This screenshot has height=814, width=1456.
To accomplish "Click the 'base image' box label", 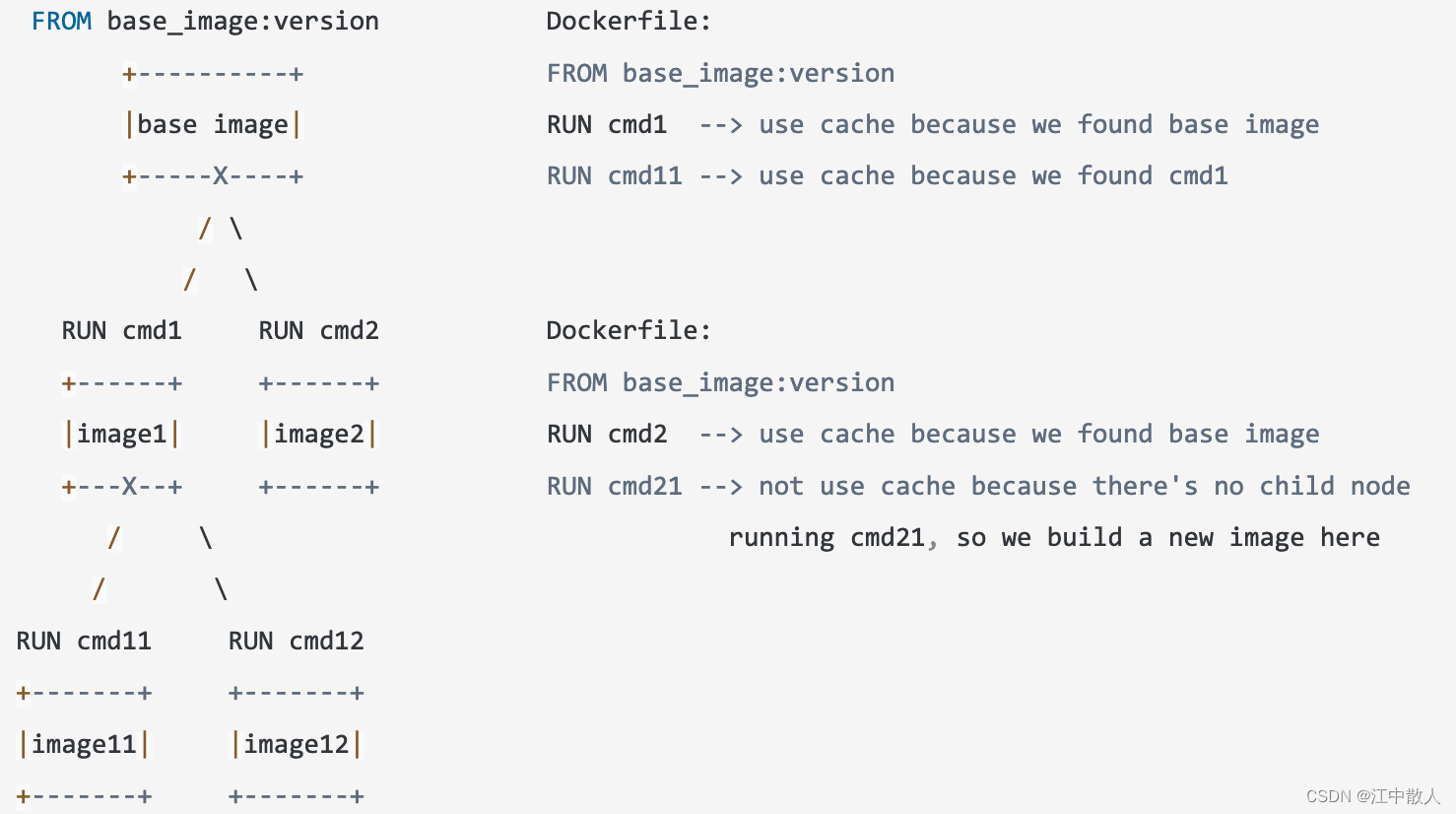I will point(213,125).
